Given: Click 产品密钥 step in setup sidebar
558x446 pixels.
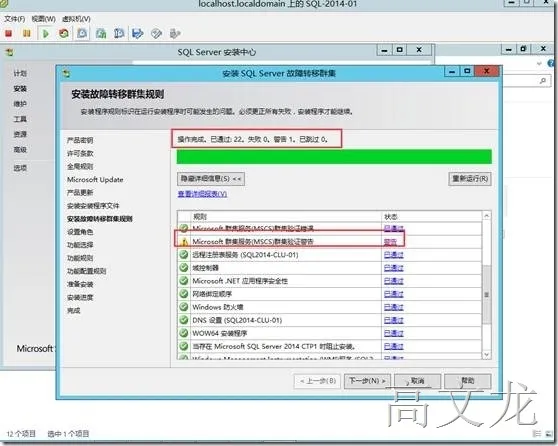Looking at the screenshot, I should click(x=80, y=140).
